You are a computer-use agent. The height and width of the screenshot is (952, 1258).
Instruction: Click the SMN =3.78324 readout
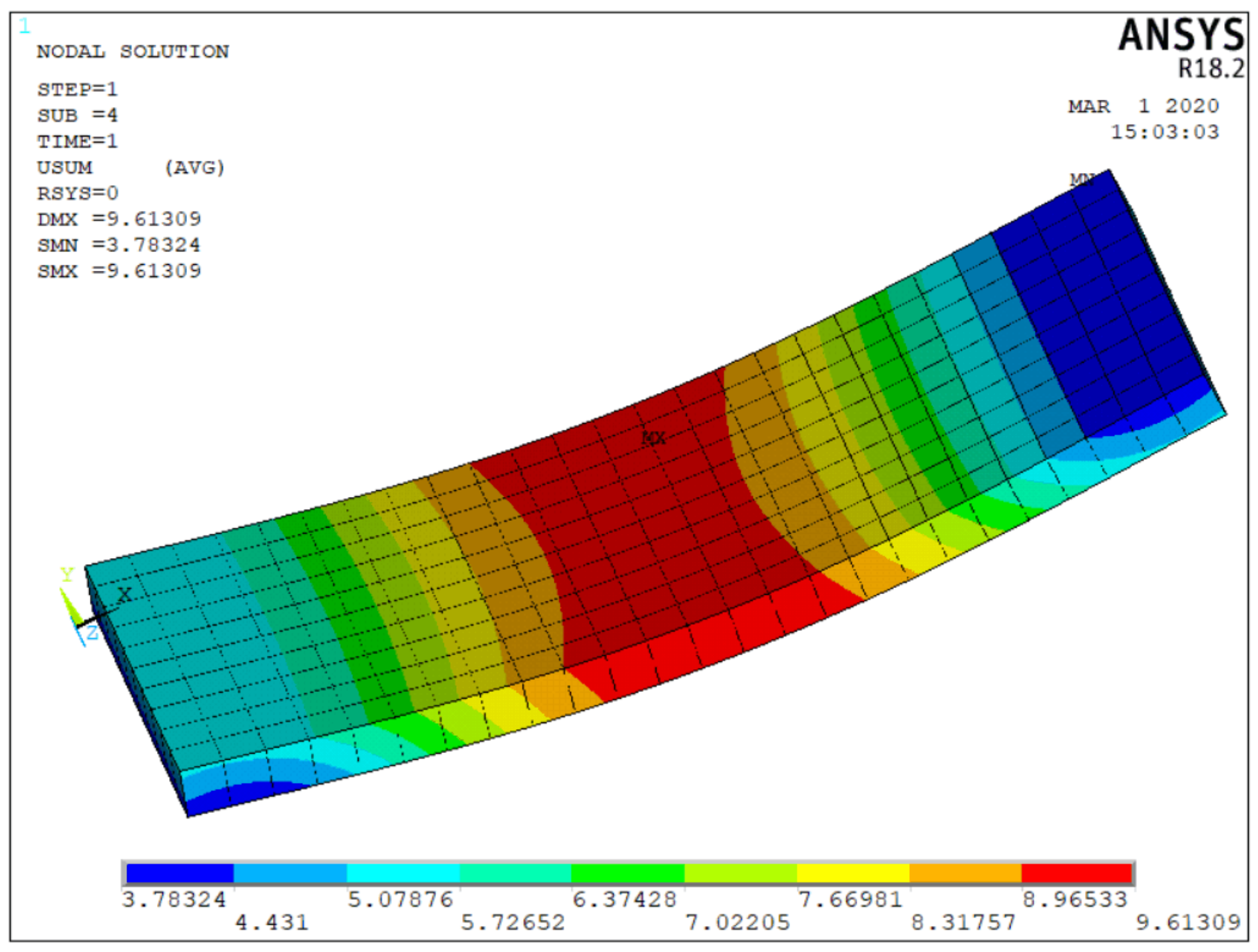(x=118, y=245)
